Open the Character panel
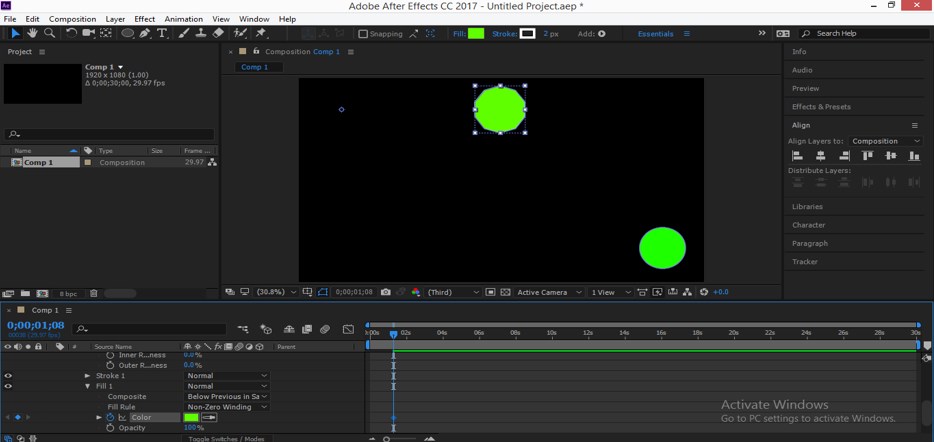 (x=808, y=225)
